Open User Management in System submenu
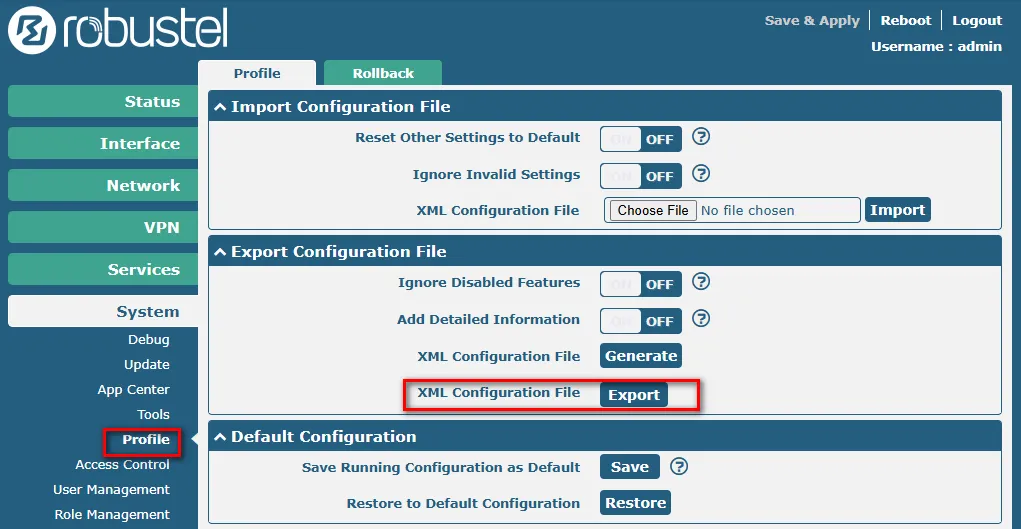This screenshot has height=529, width=1021. coord(111,490)
